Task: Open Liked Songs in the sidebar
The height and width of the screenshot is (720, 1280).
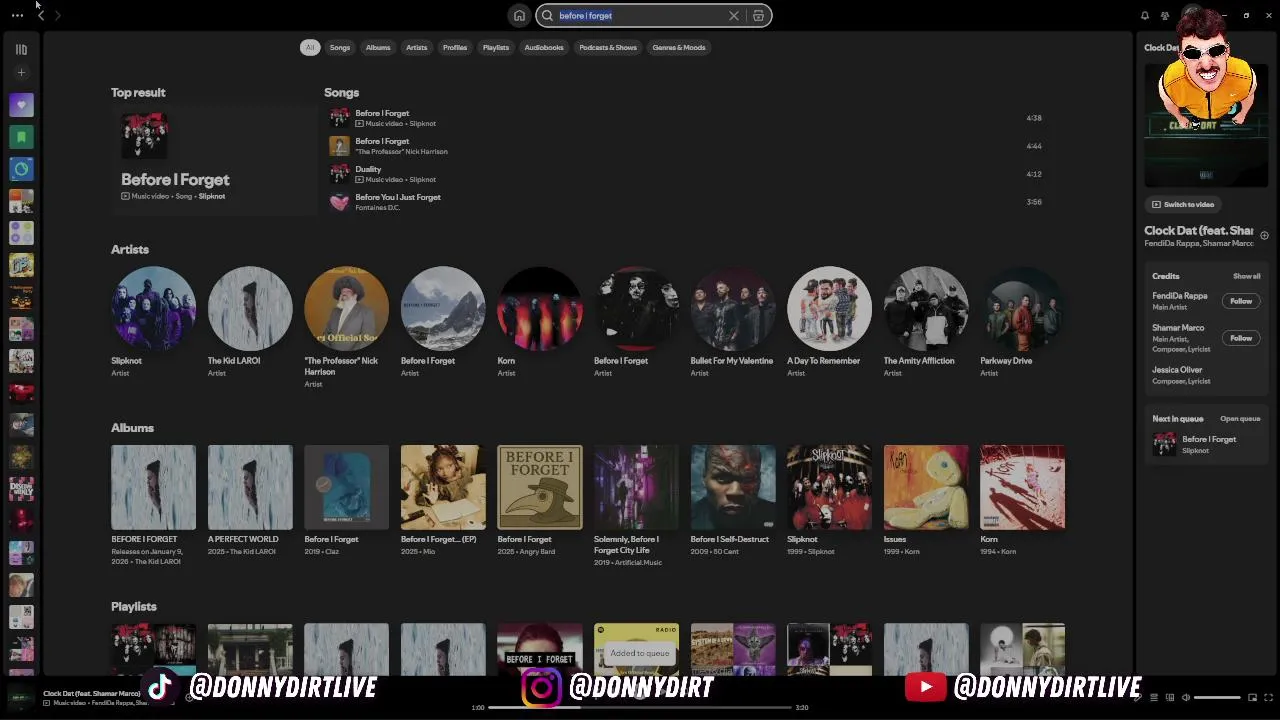Action: [x=21, y=105]
